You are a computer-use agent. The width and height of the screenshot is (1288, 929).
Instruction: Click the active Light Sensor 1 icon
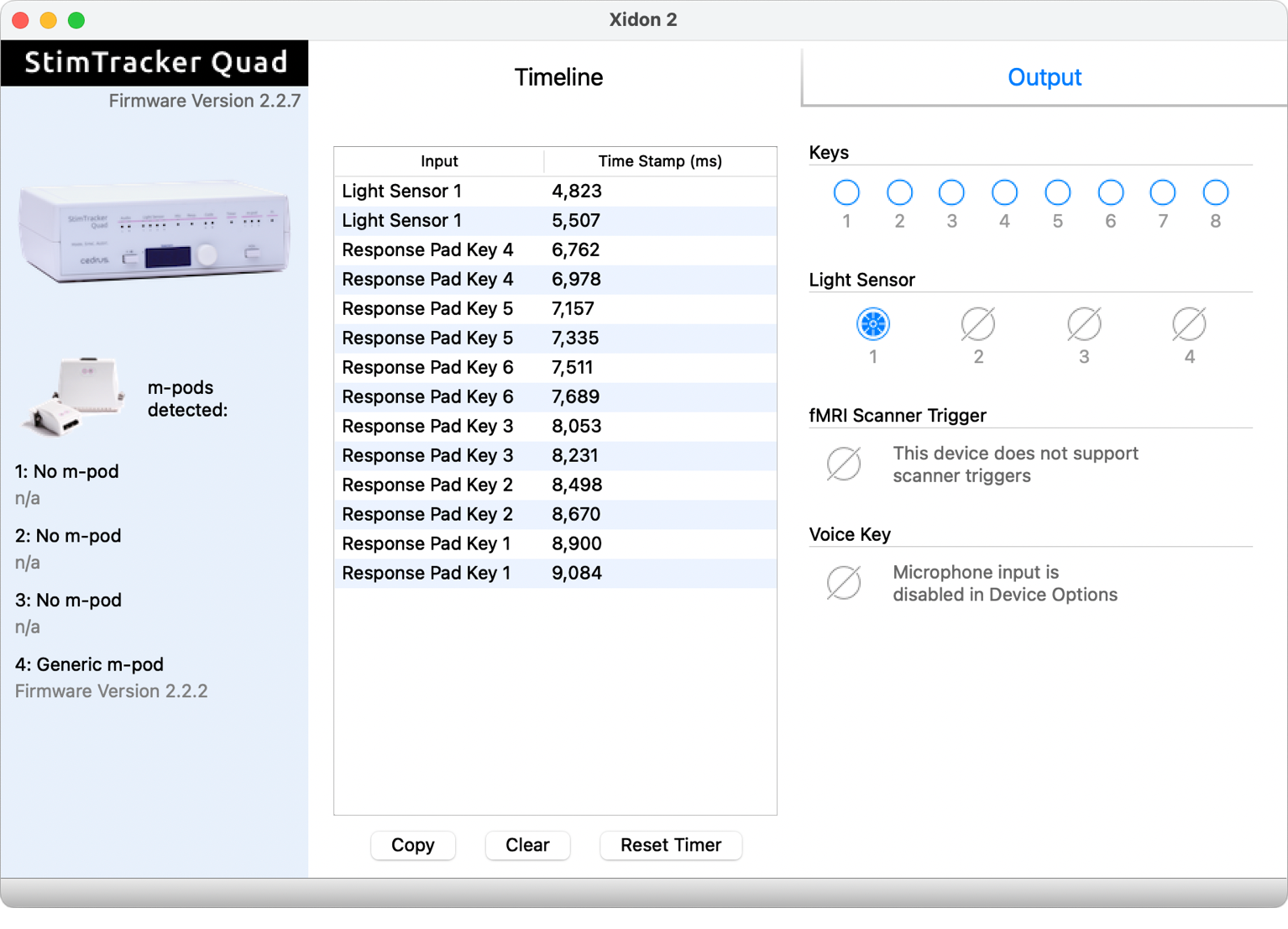(x=872, y=323)
